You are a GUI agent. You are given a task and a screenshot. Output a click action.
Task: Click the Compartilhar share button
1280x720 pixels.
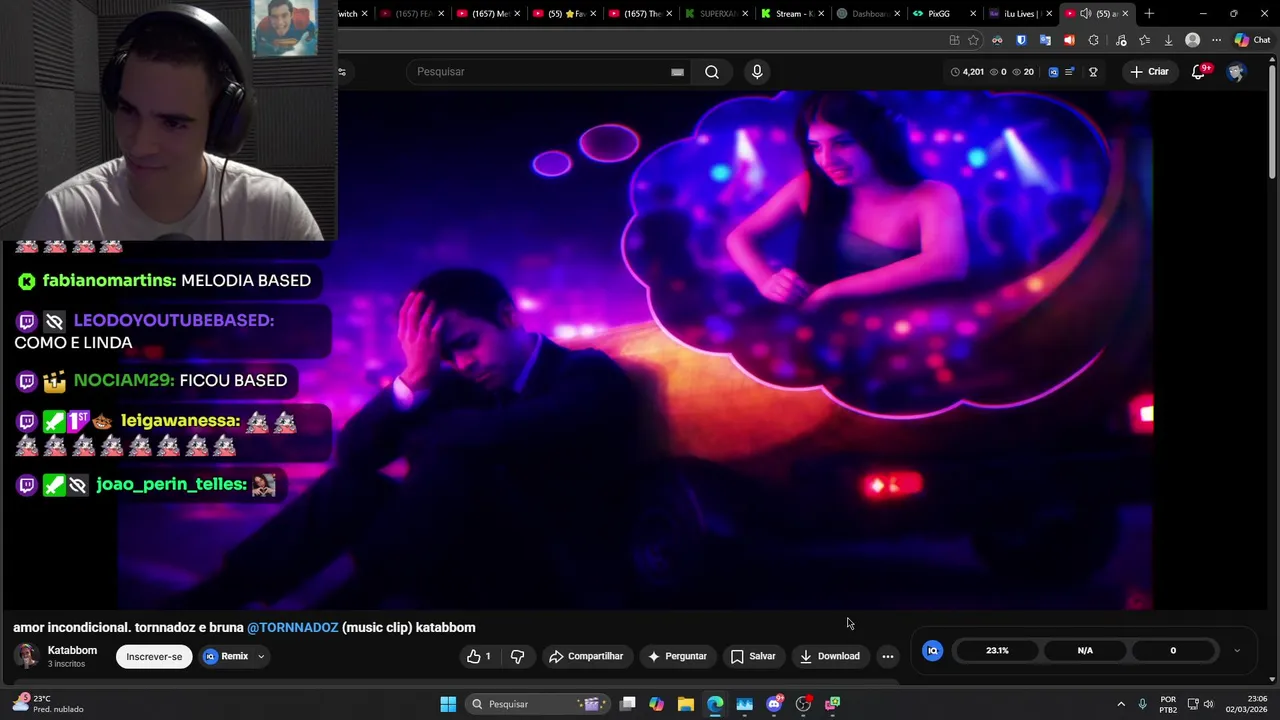tap(586, 656)
